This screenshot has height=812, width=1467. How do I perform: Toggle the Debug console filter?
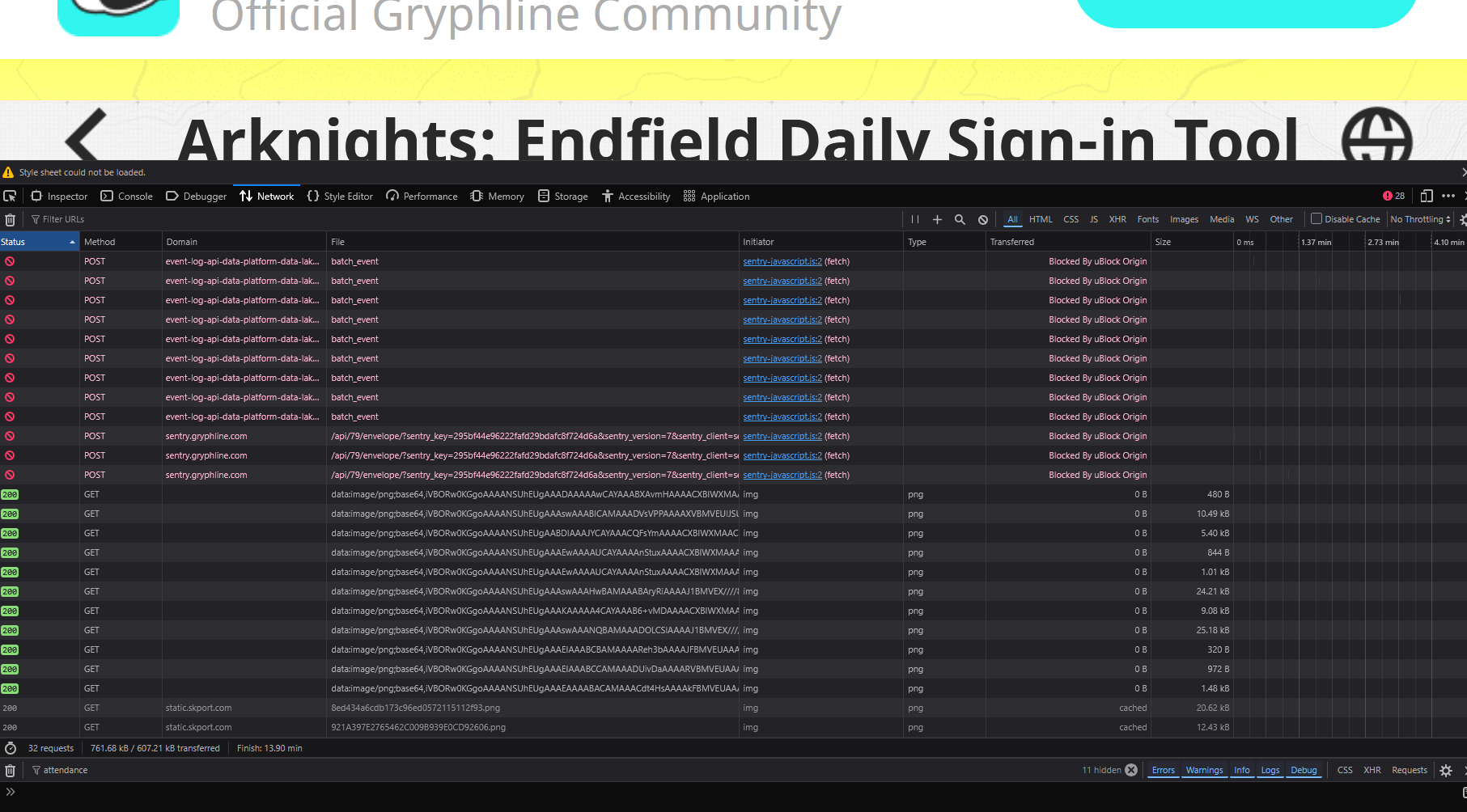[x=1304, y=770]
